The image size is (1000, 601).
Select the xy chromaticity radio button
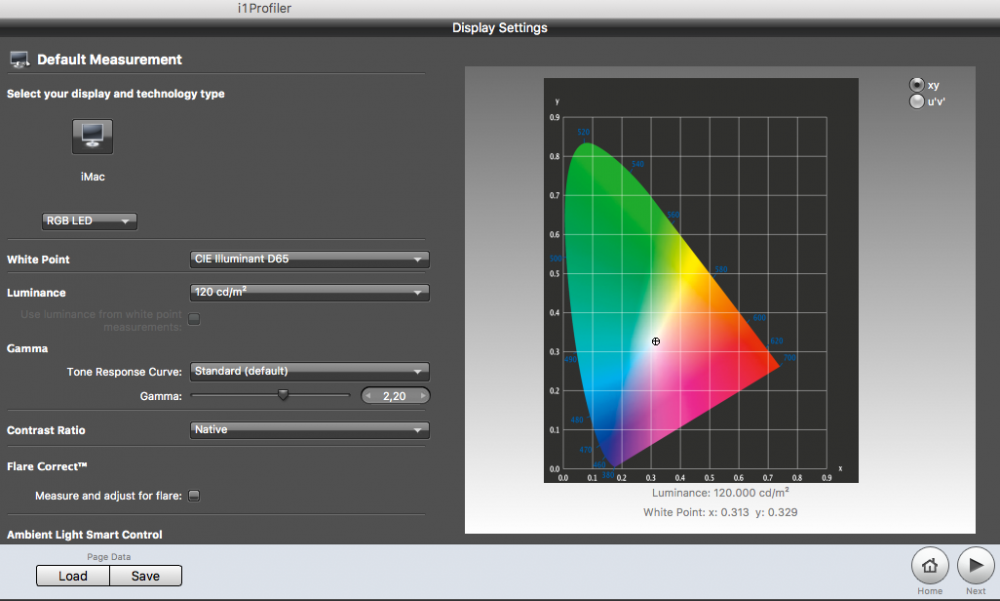click(916, 85)
